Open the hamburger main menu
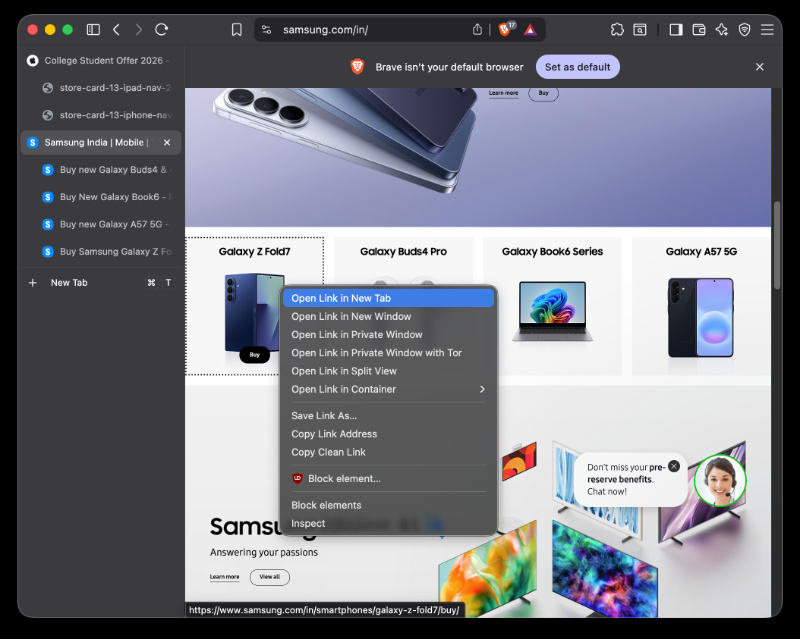Image resolution: width=800 pixels, height=639 pixels. pos(767,30)
